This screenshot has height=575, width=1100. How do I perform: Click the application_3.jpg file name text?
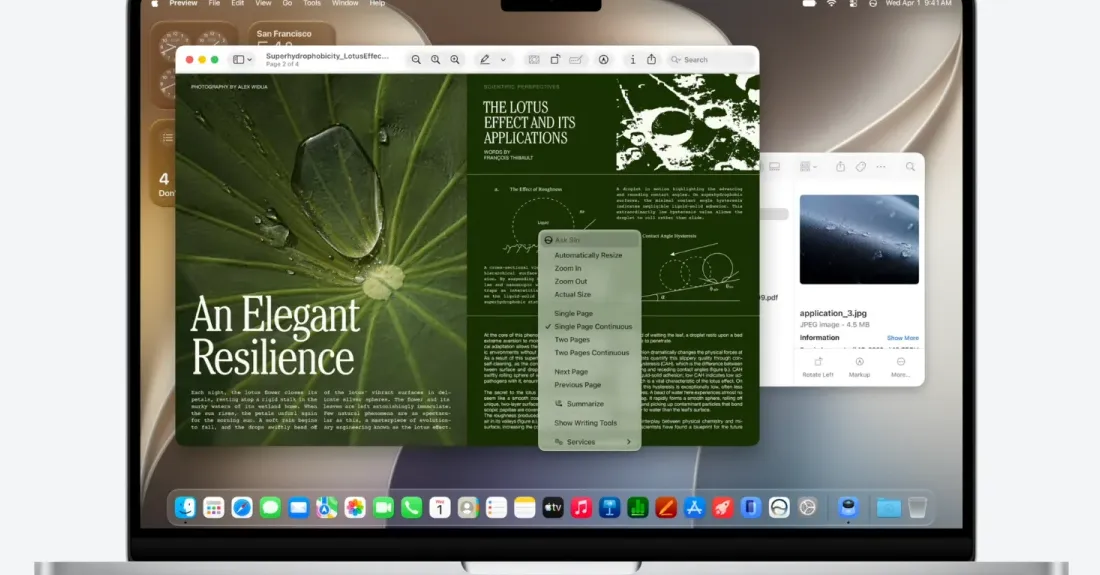(833, 313)
